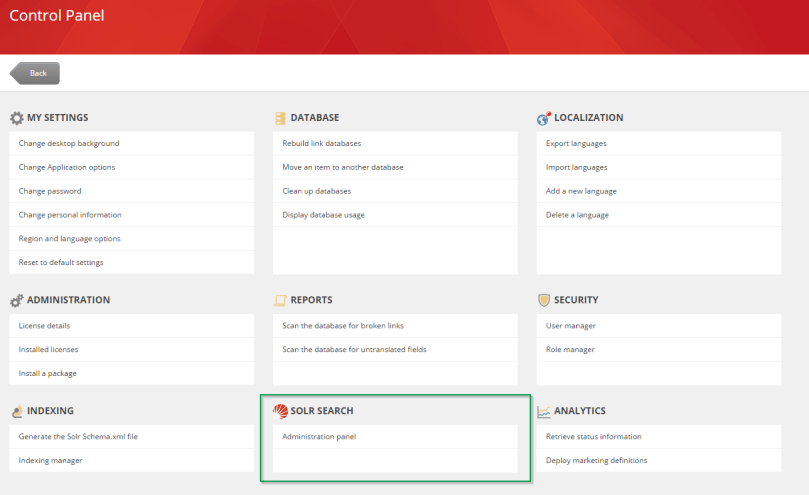Image resolution: width=809 pixels, height=495 pixels.
Task: Click the SOLR SEARCH heading
Action: coord(322,411)
